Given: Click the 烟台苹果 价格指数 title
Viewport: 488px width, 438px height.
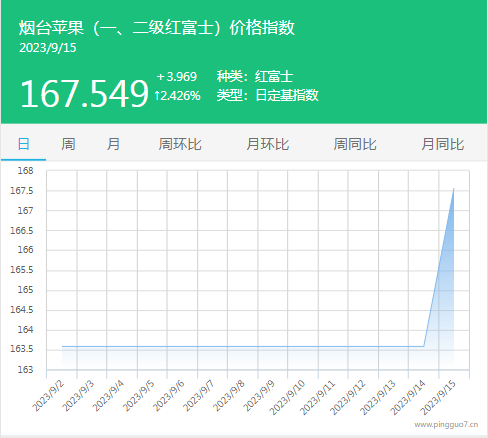Looking at the screenshot, I should pyautogui.click(x=157, y=27).
